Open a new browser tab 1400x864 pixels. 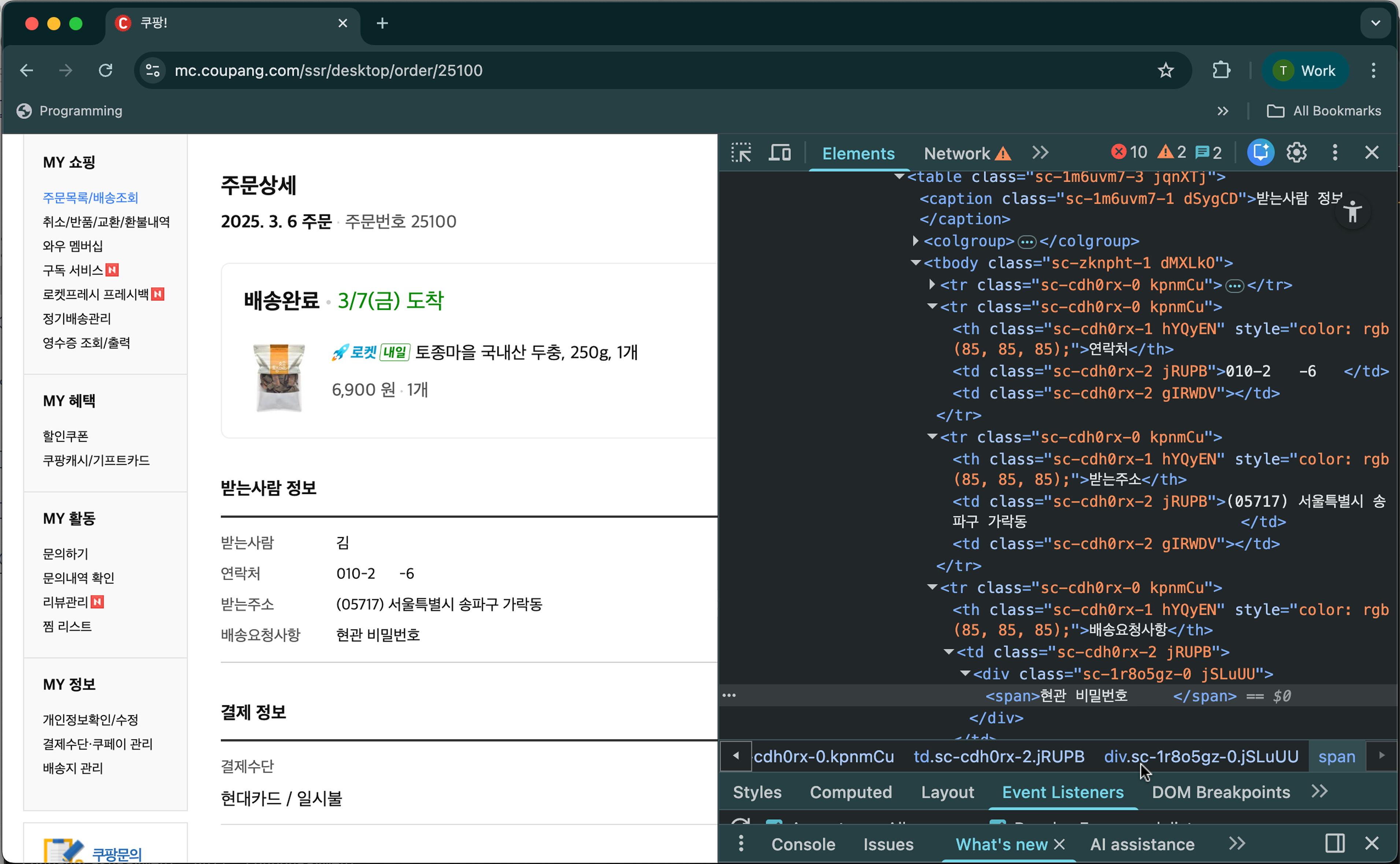(x=382, y=23)
